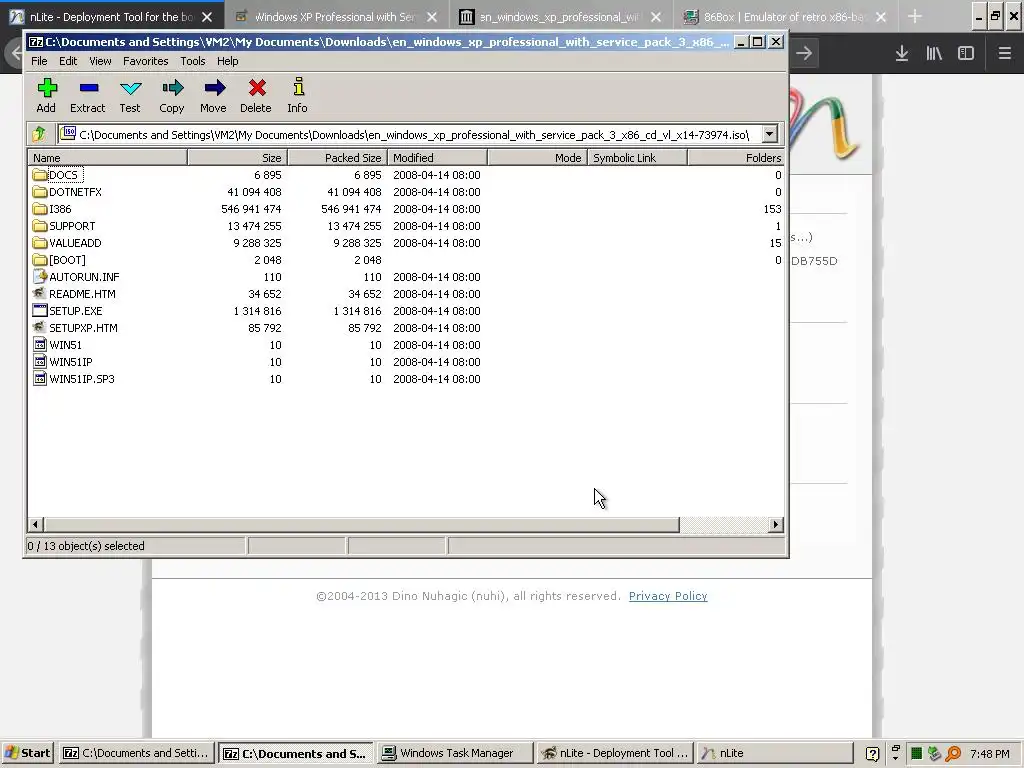1024x768 pixels.
Task: Toggle browser sidebar icon
Action: tap(966, 54)
